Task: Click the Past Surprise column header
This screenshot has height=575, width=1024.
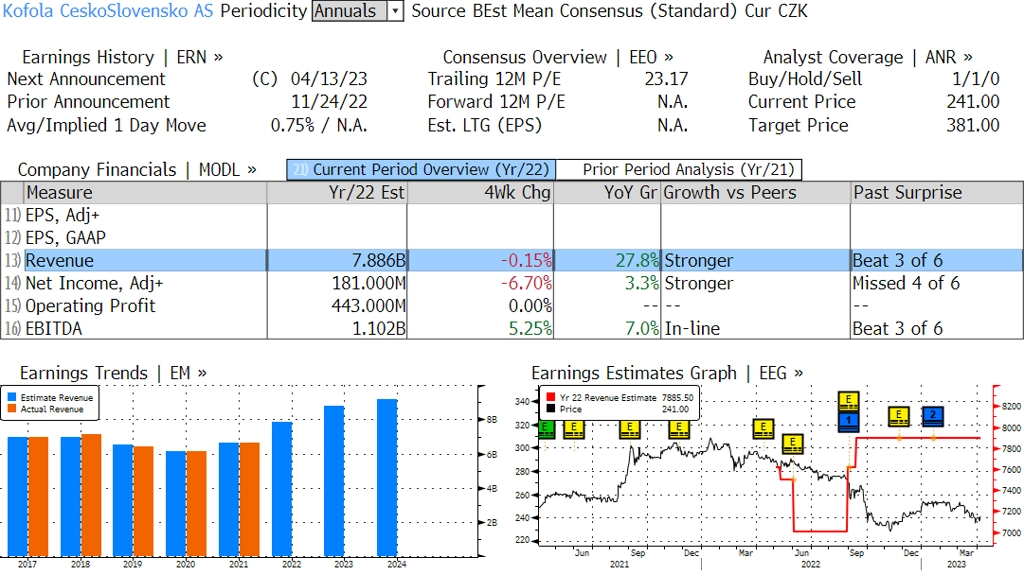Action: (x=936, y=193)
